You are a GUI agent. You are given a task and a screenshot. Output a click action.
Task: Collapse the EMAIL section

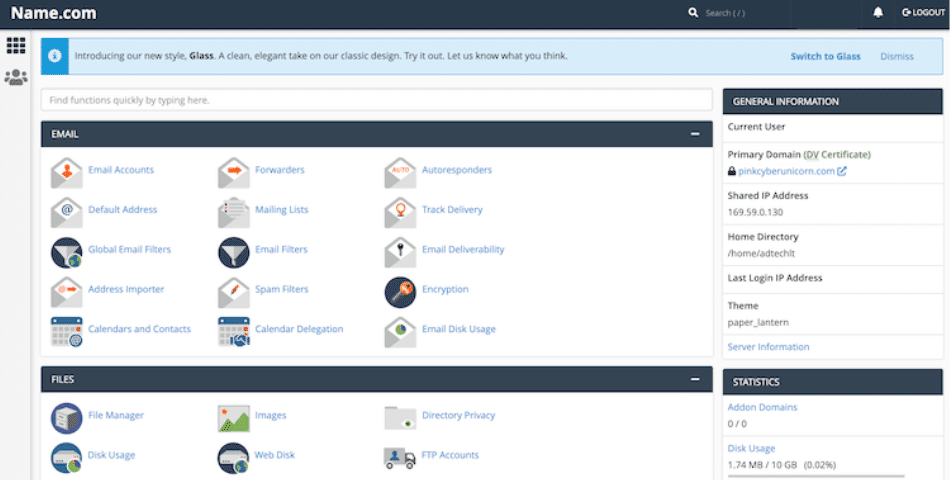click(x=694, y=134)
